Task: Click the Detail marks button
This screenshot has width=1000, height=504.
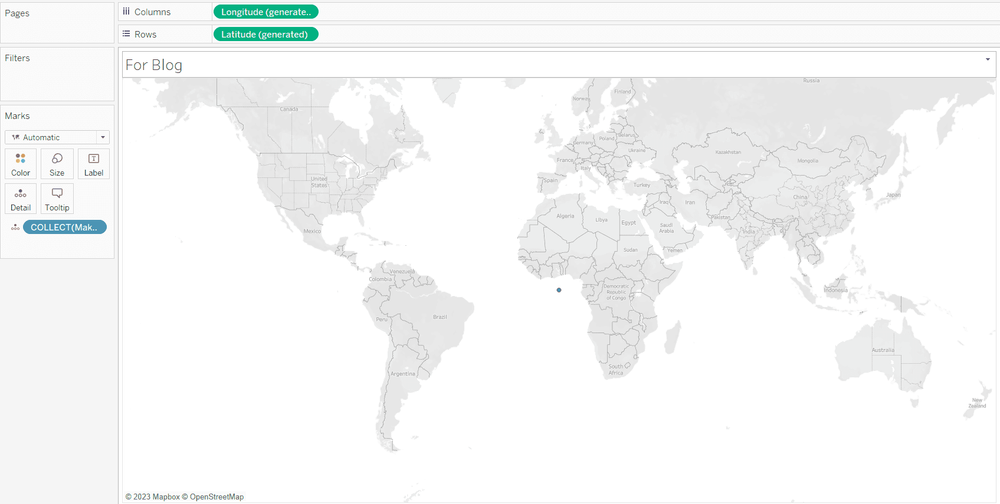Action: point(21,198)
